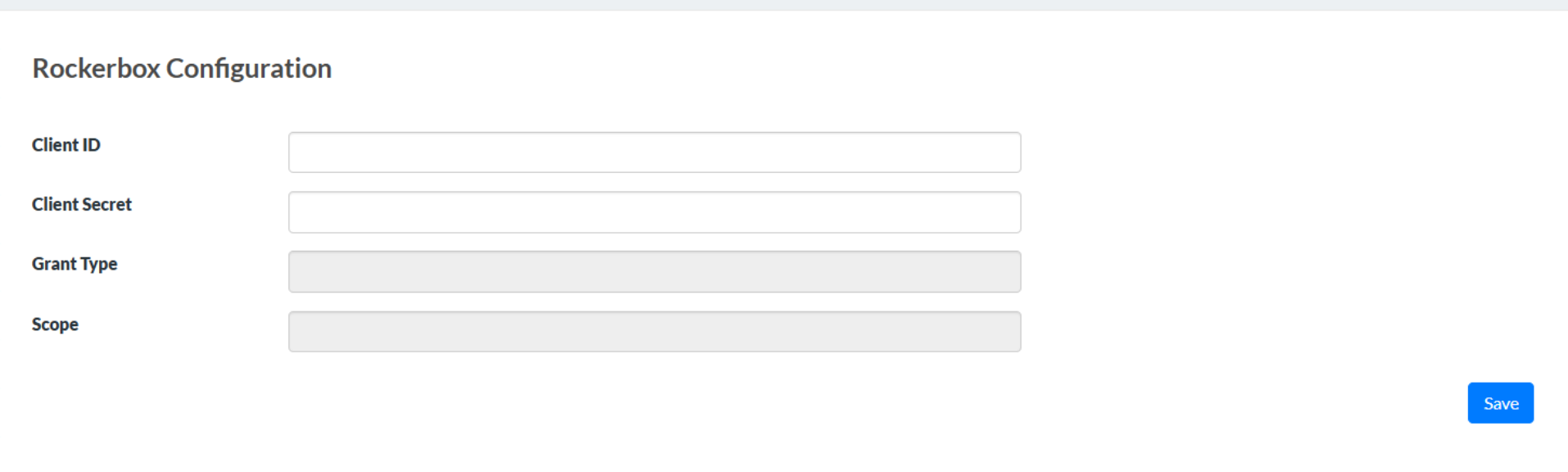
Task: Click the Rockerbox Configuration heading
Action: coord(182,68)
